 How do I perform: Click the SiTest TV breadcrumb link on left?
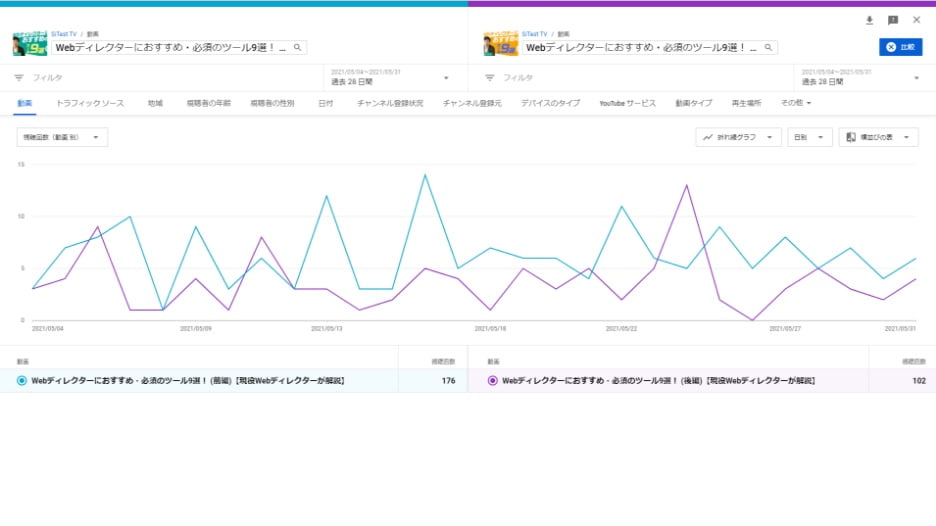click(x=65, y=33)
